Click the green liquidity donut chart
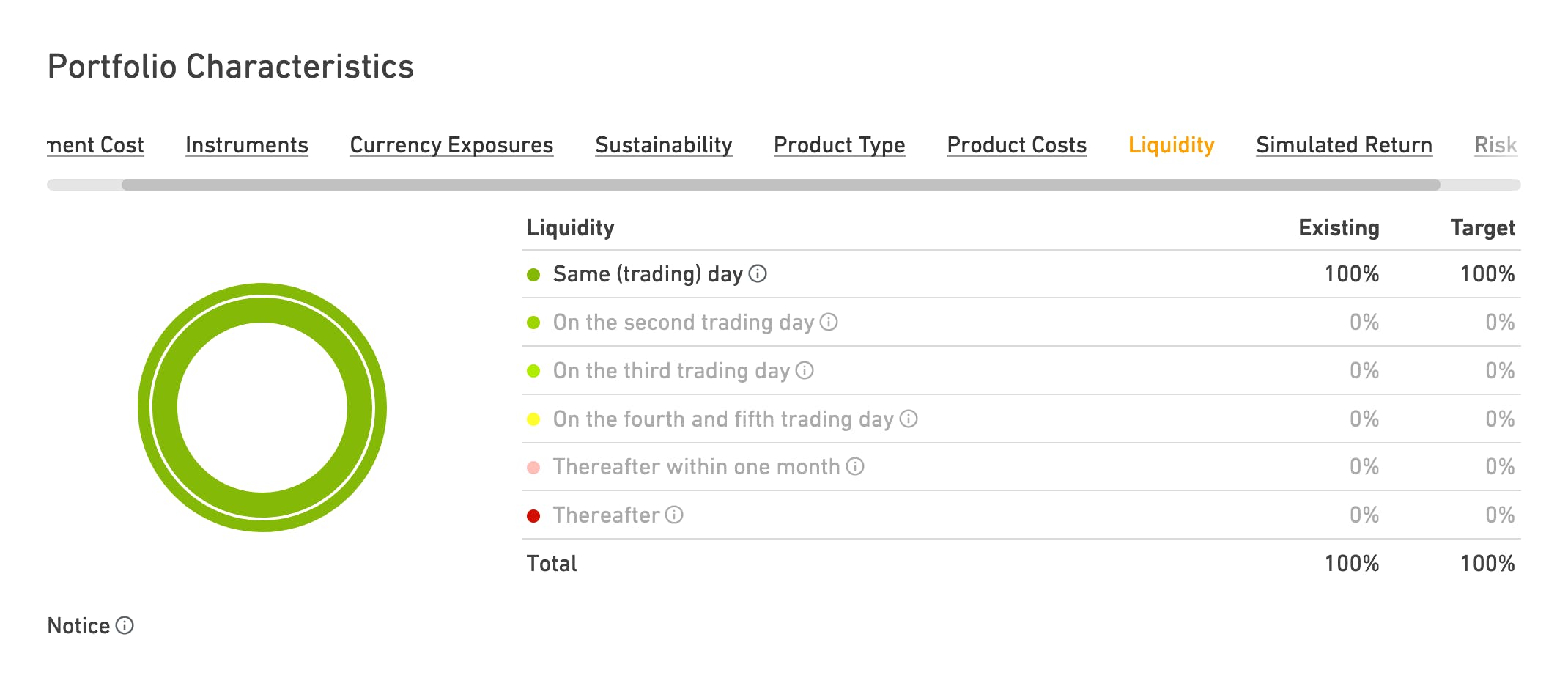1568x692 pixels. pos(262,408)
